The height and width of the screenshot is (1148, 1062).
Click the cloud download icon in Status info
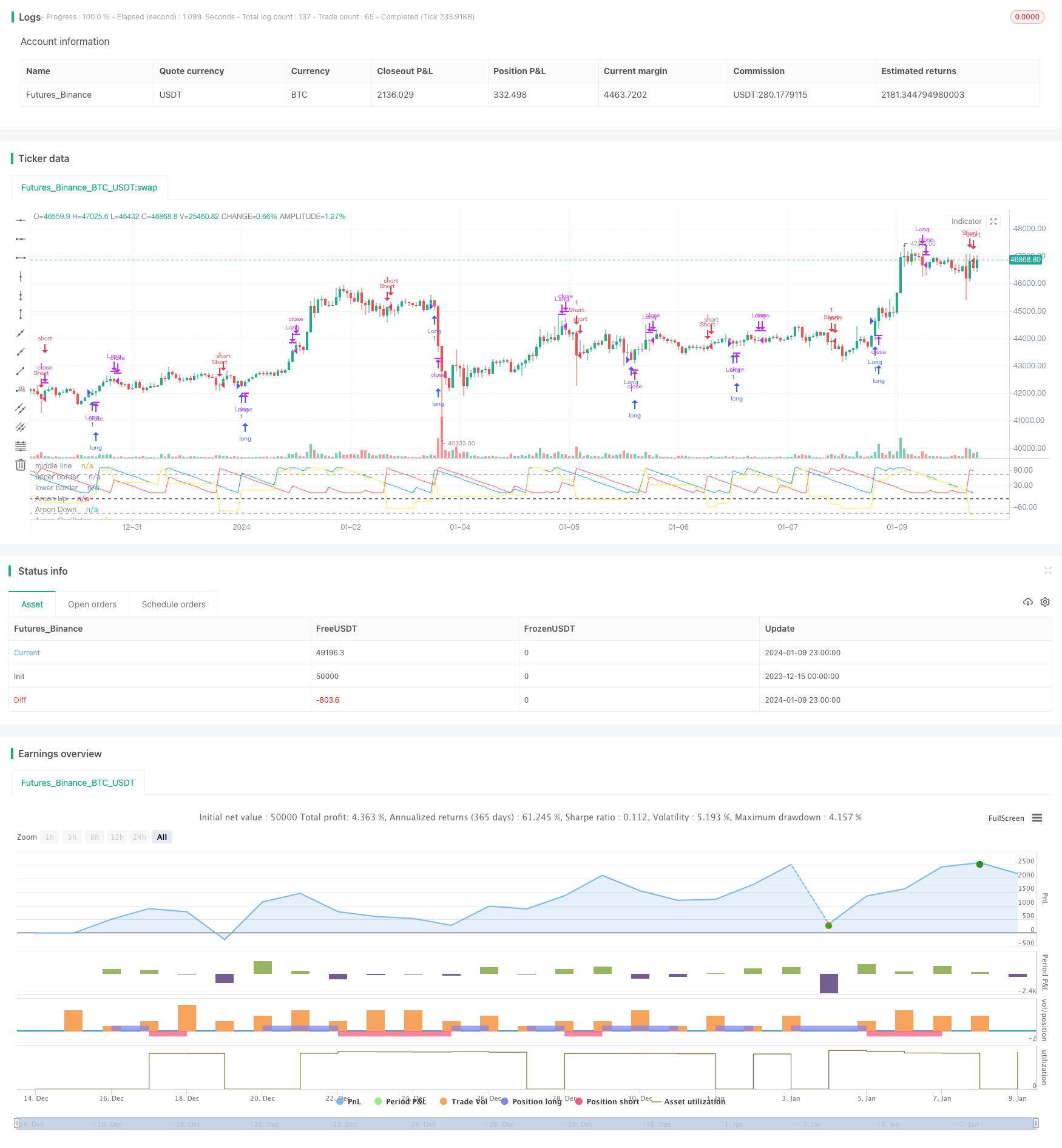coord(1028,602)
